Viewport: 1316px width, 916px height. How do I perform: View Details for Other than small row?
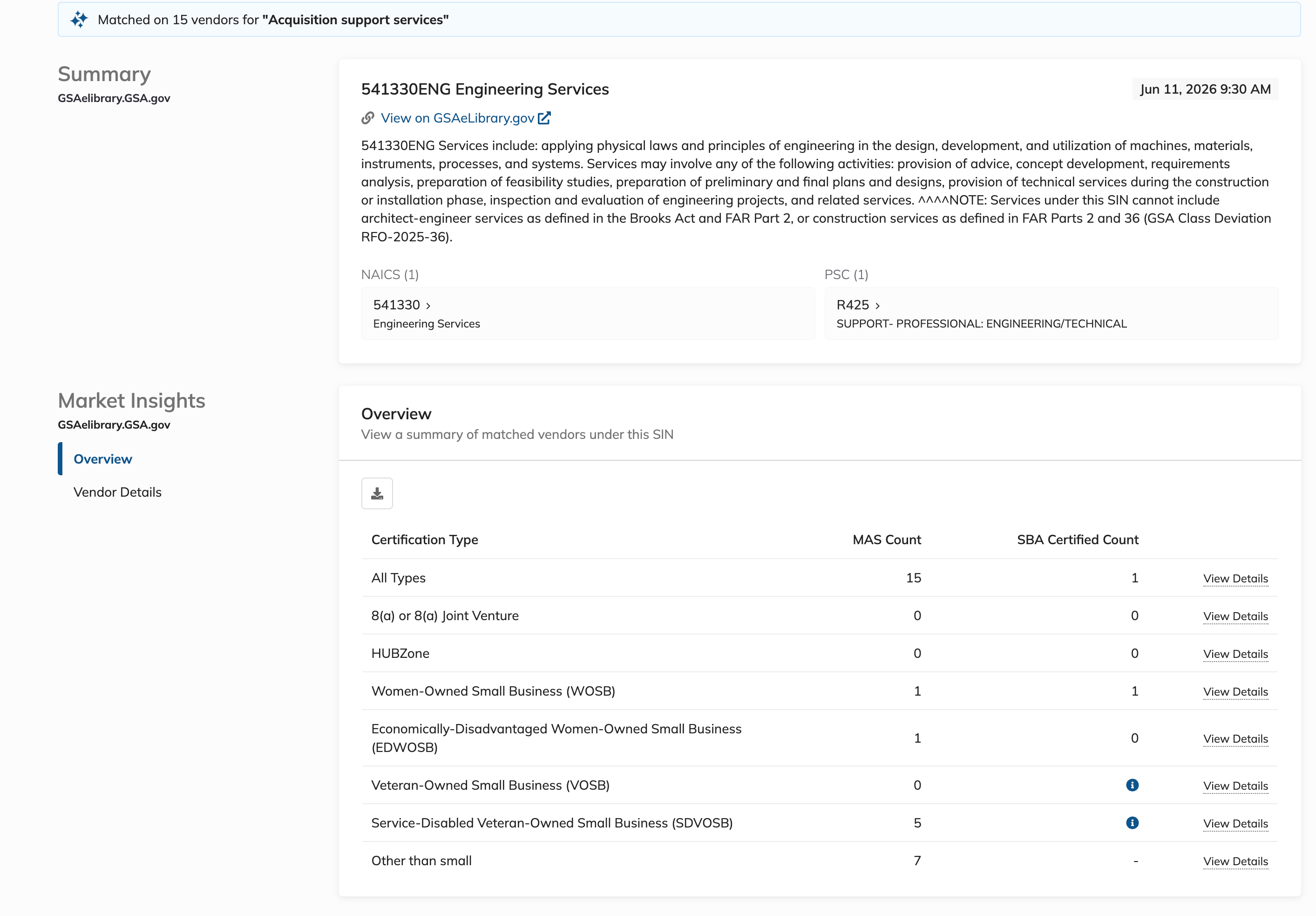click(1235, 861)
